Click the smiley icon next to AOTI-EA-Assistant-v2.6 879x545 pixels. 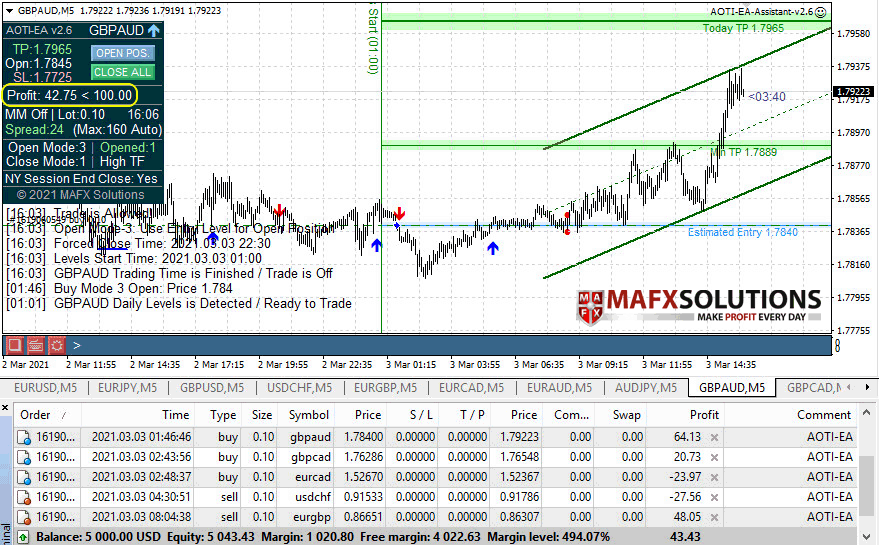(820, 12)
